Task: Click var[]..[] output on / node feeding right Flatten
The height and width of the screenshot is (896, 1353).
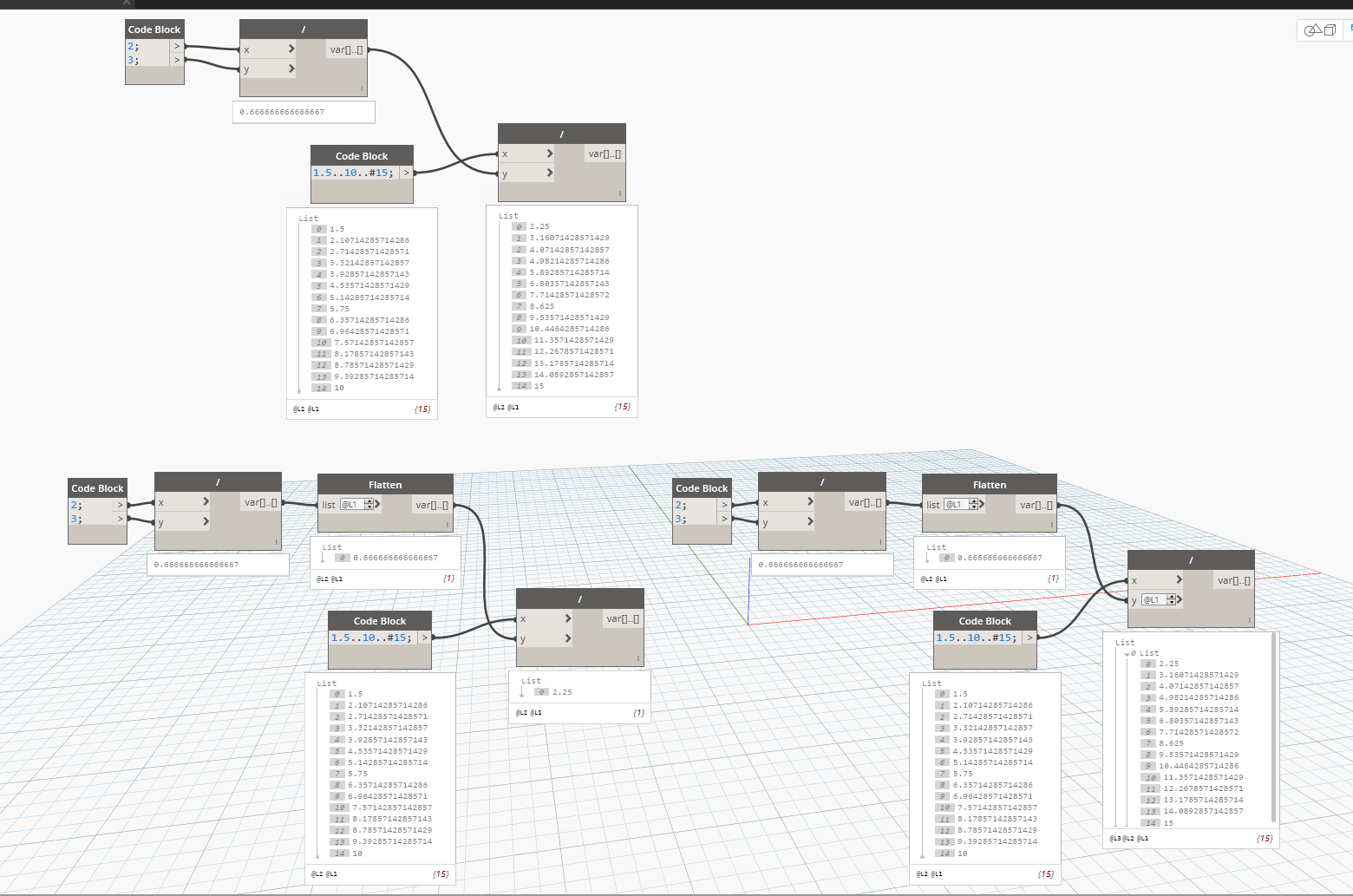Action: pos(866,502)
